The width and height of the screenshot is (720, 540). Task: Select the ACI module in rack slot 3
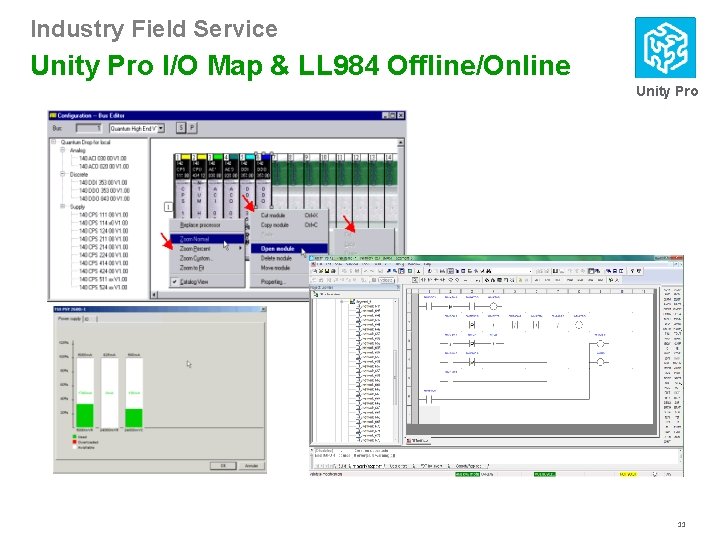point(214,188)
